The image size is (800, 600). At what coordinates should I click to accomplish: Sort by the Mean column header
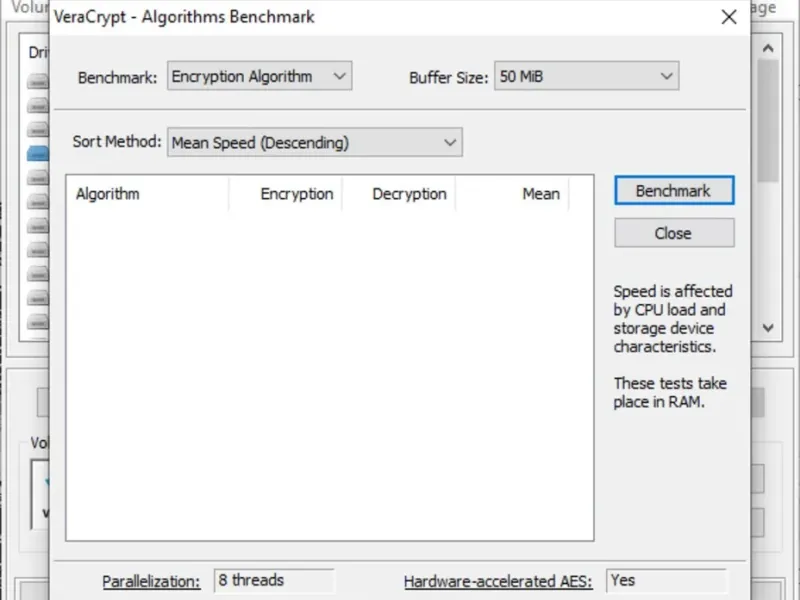click(x=512, y=194)
